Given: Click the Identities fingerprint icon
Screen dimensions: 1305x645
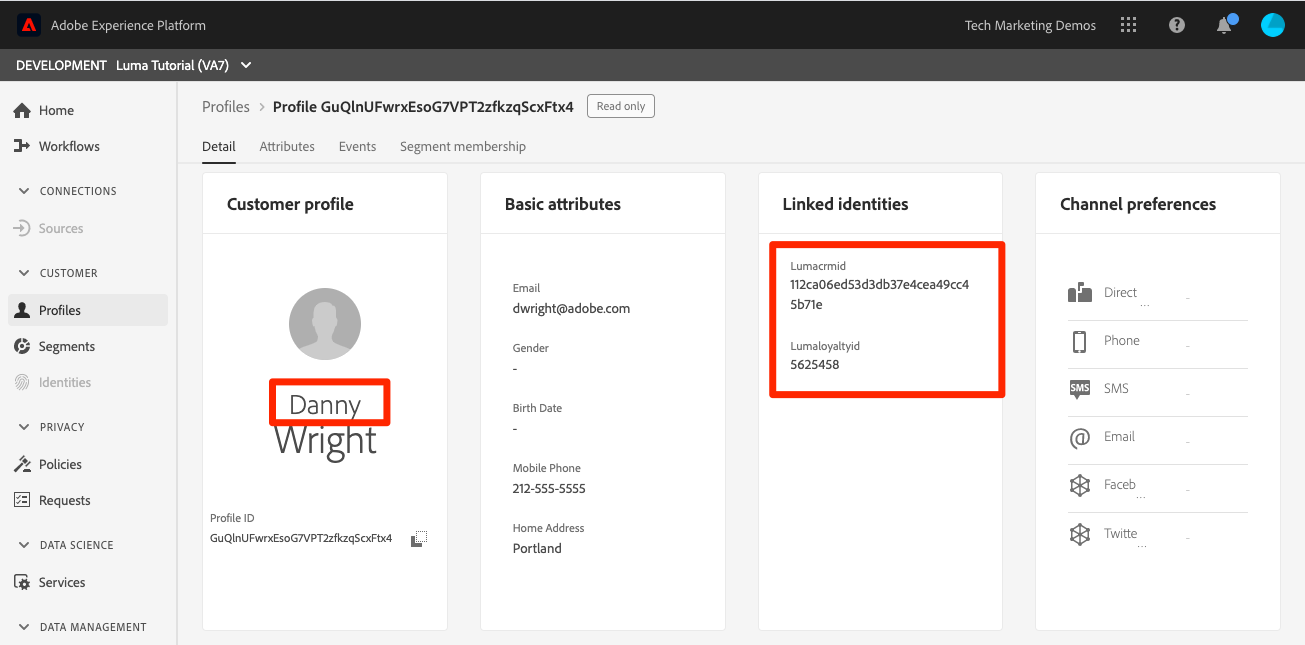Looking at the screenshot, I should click(22, 382).
